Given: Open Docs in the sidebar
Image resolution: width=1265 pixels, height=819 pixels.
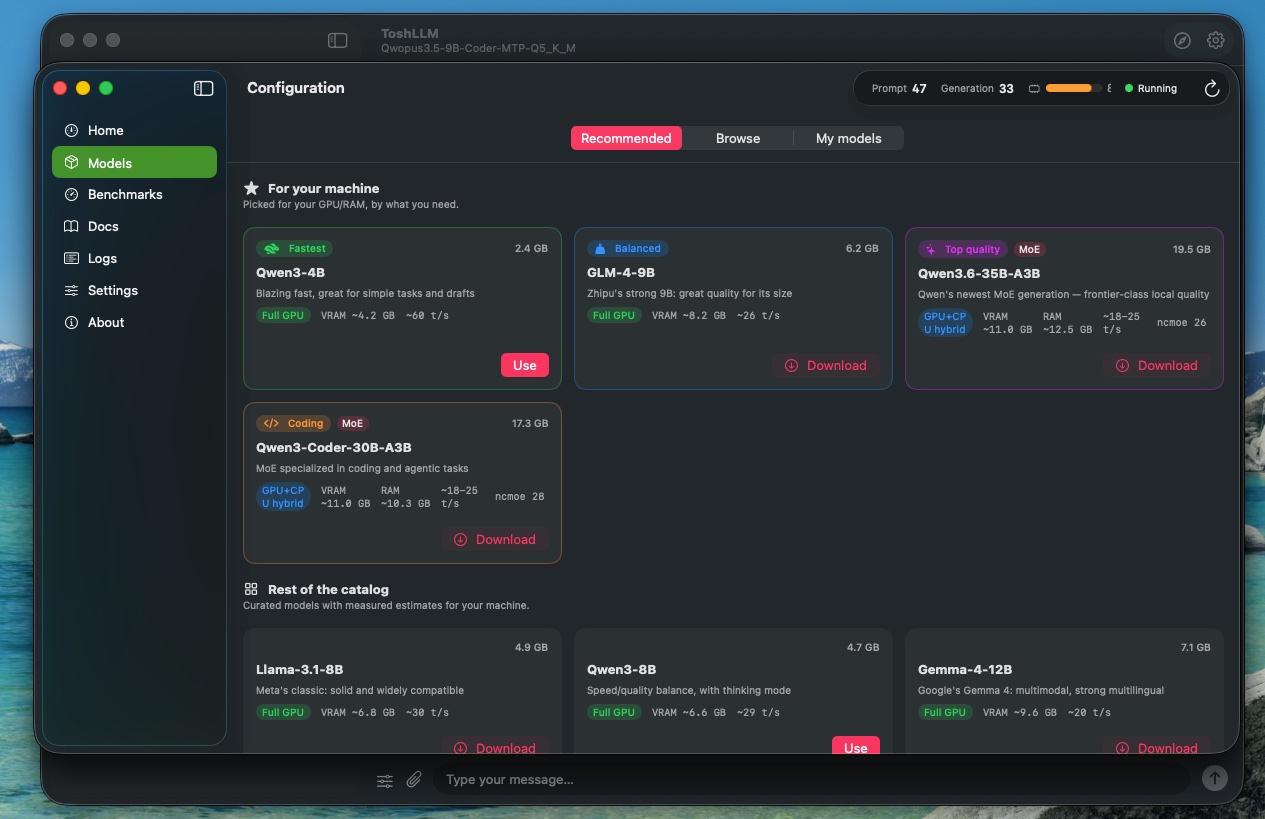Looking at the screenshot, I should click(134, 226).
